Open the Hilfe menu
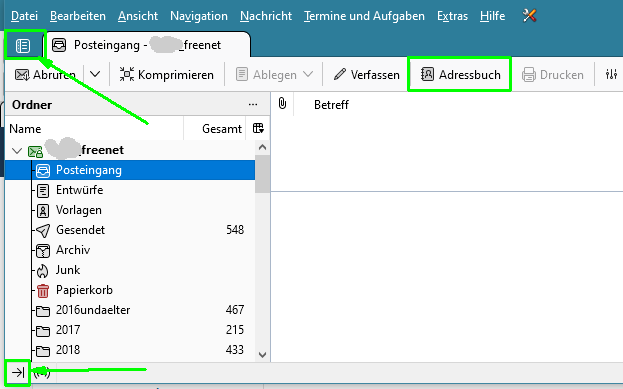This screenshot has width=623, height=389. (492, 16)
